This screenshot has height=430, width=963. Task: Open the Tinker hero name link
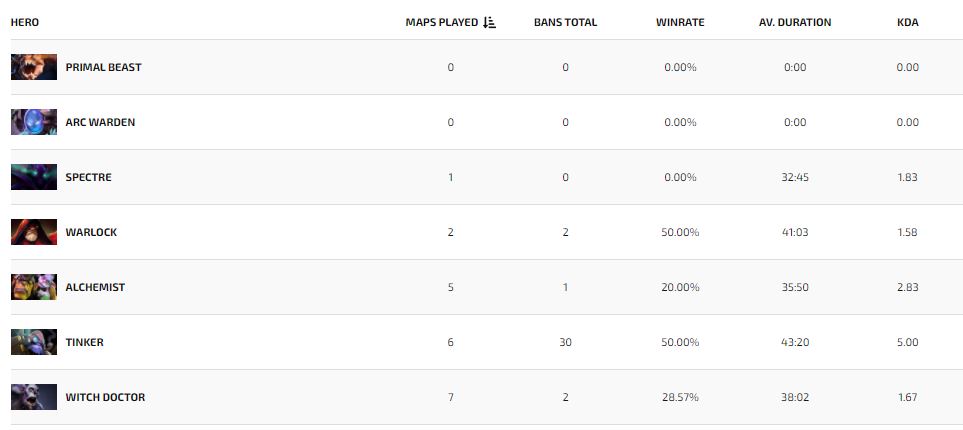(84, 342)
